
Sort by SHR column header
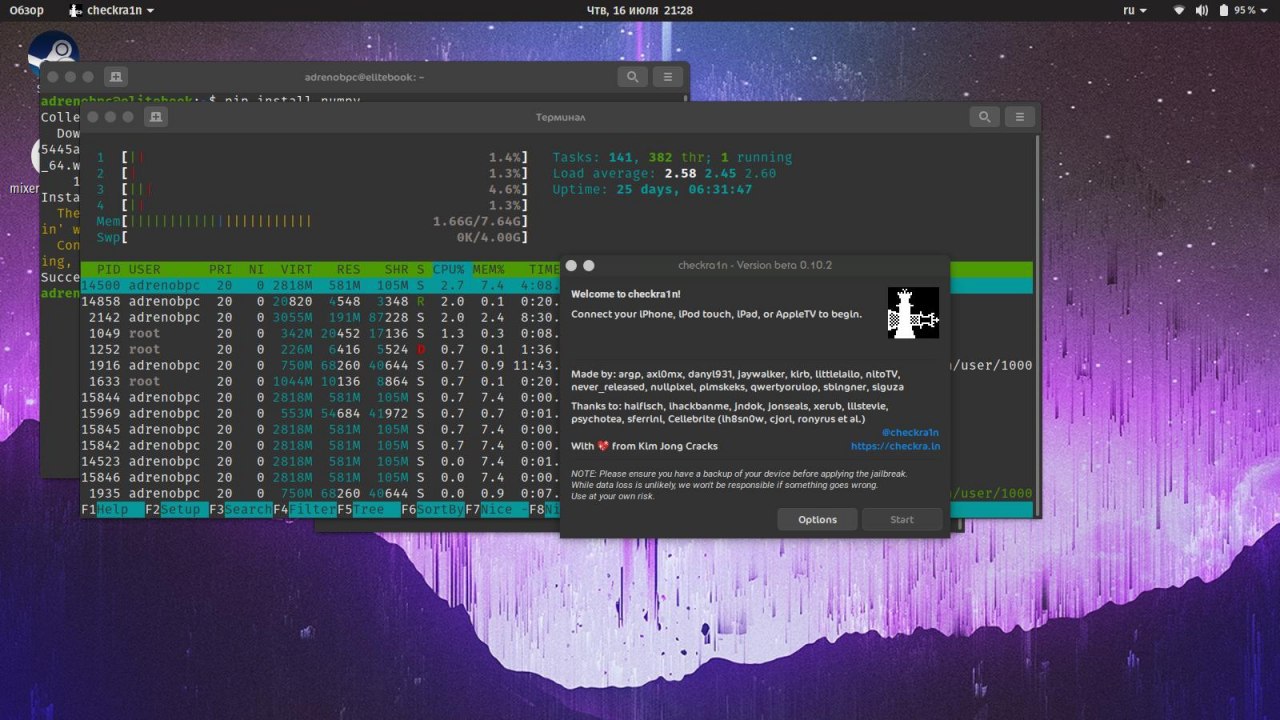click(396, 270)
